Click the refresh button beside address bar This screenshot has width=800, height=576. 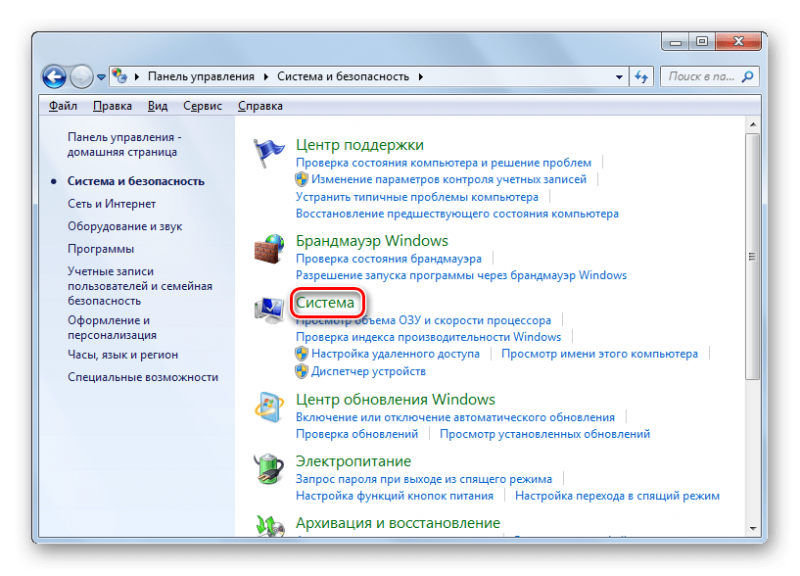pos(641,77)
